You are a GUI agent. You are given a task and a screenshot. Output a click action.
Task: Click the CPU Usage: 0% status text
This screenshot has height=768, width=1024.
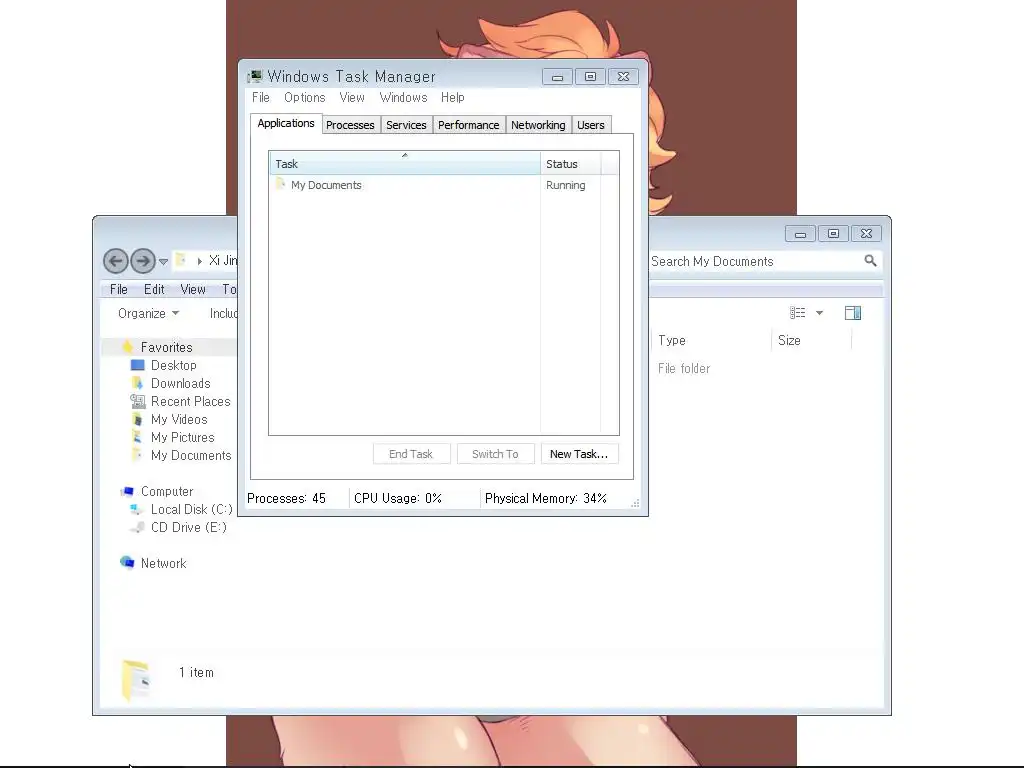398,498
